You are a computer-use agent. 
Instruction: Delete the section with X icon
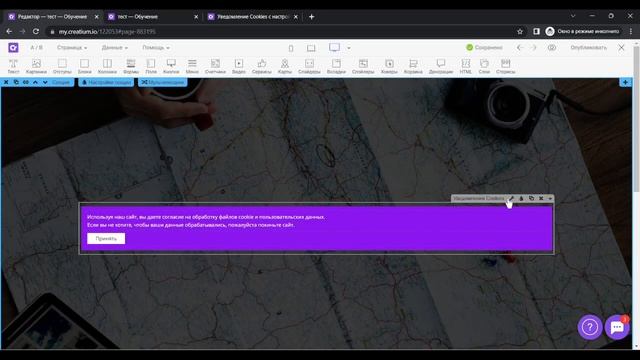pos(6,82)
